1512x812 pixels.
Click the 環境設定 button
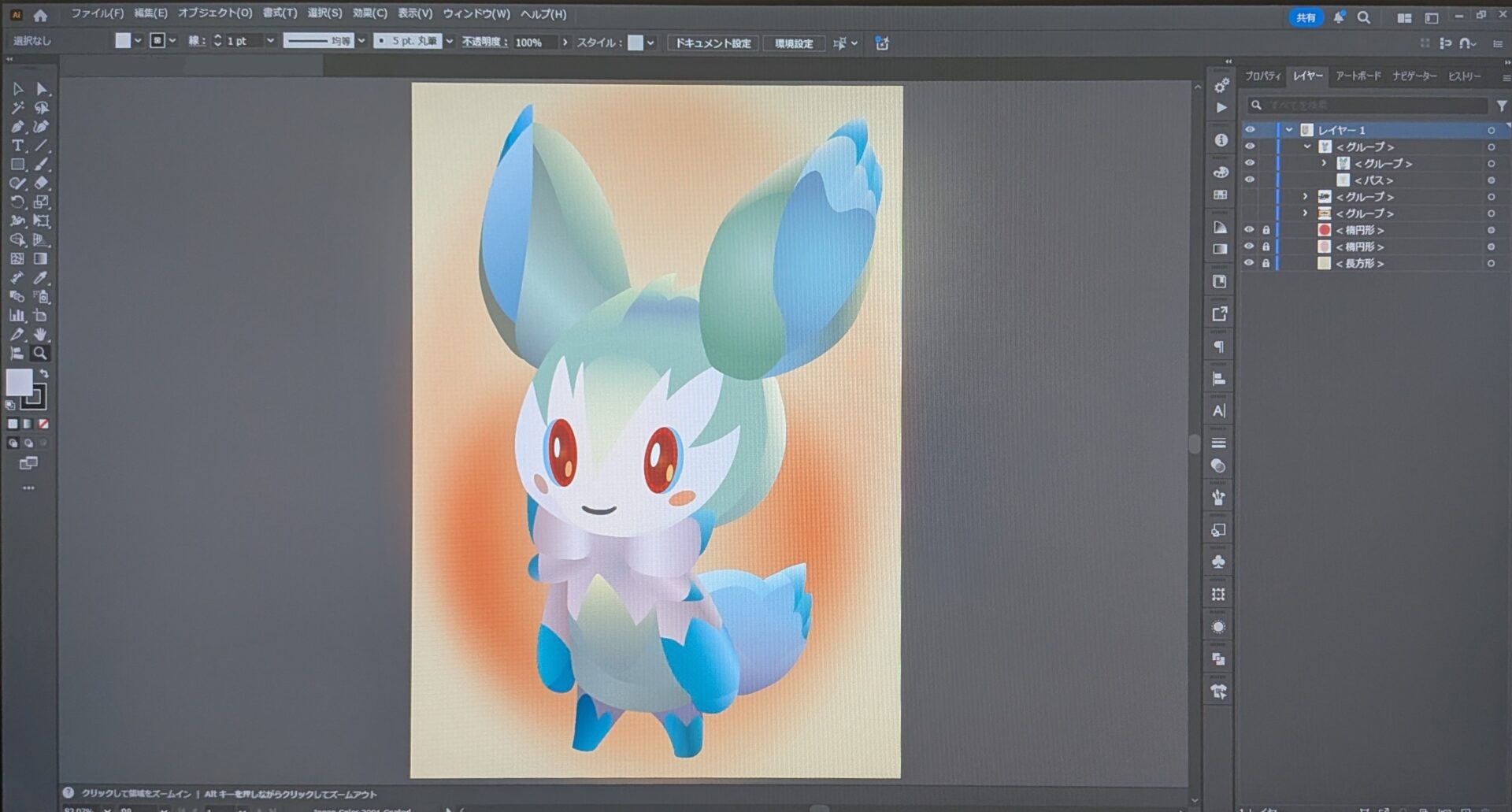pyautogui.click(x=793, y=43)
